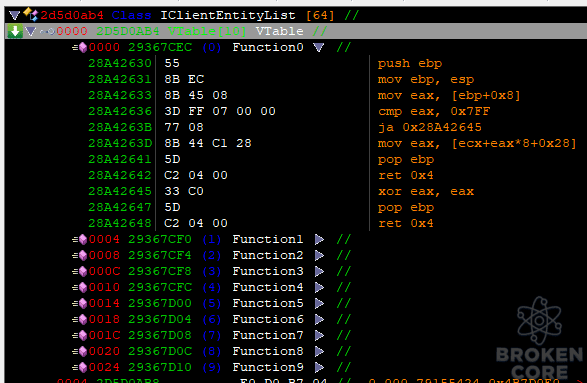Select the Function6 name
The height and width of the screenshot is (383, 587).
tap(268, 319)
